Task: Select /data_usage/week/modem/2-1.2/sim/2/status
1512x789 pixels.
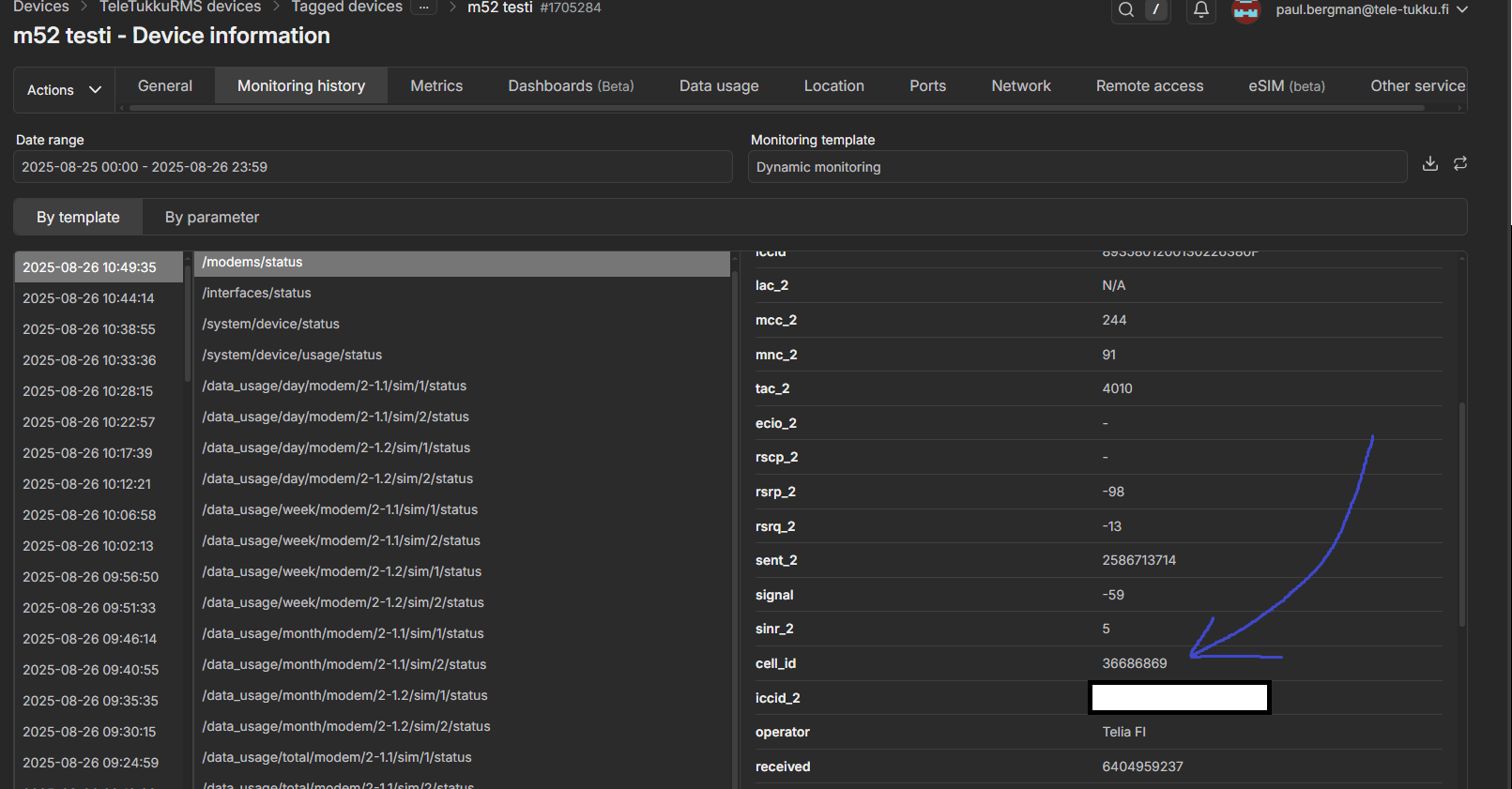Action: tap(462, 602)
